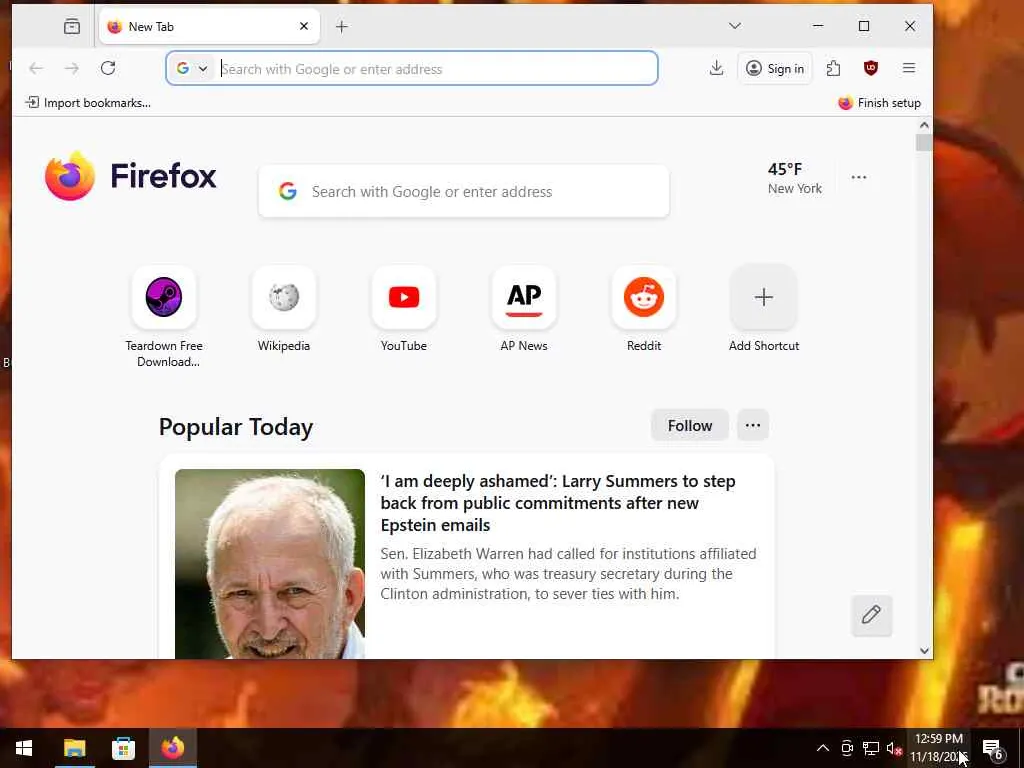This screenshot has width=1024, height=768.
Task: Click Firefox icon in taskbar
Action: (173, 748)
